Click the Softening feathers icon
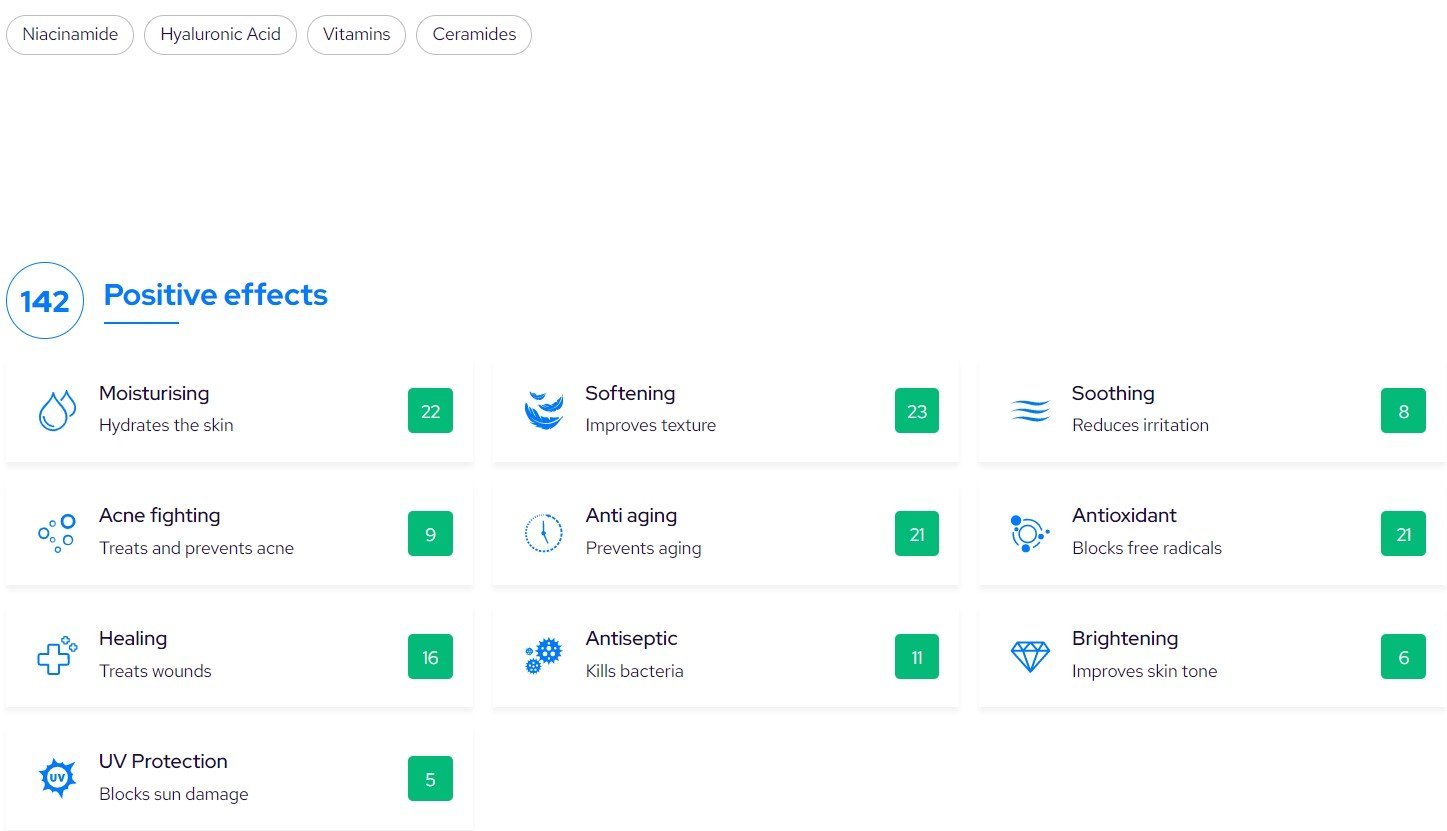This screenshot has height=831, width=1447. coord(544,411)
